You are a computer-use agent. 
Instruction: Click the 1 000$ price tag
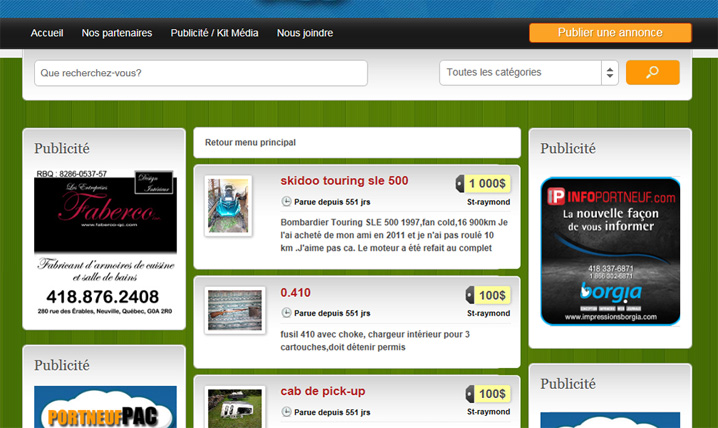(485, 183)
